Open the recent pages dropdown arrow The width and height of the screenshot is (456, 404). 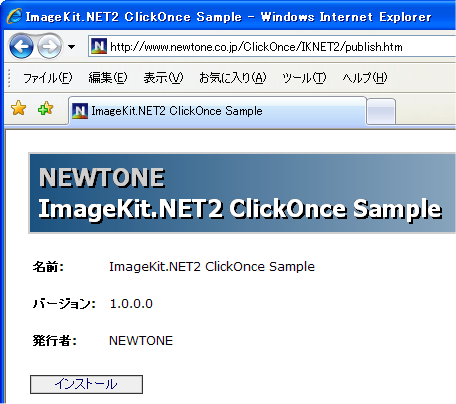coord(71,47)
